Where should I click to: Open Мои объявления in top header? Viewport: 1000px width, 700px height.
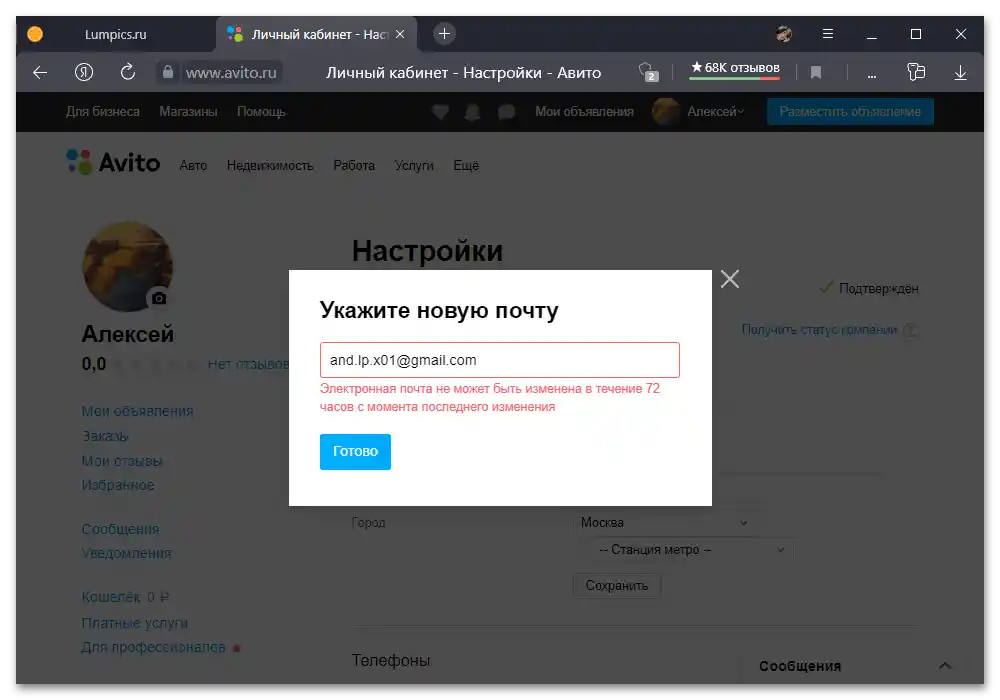click(584, 112)
